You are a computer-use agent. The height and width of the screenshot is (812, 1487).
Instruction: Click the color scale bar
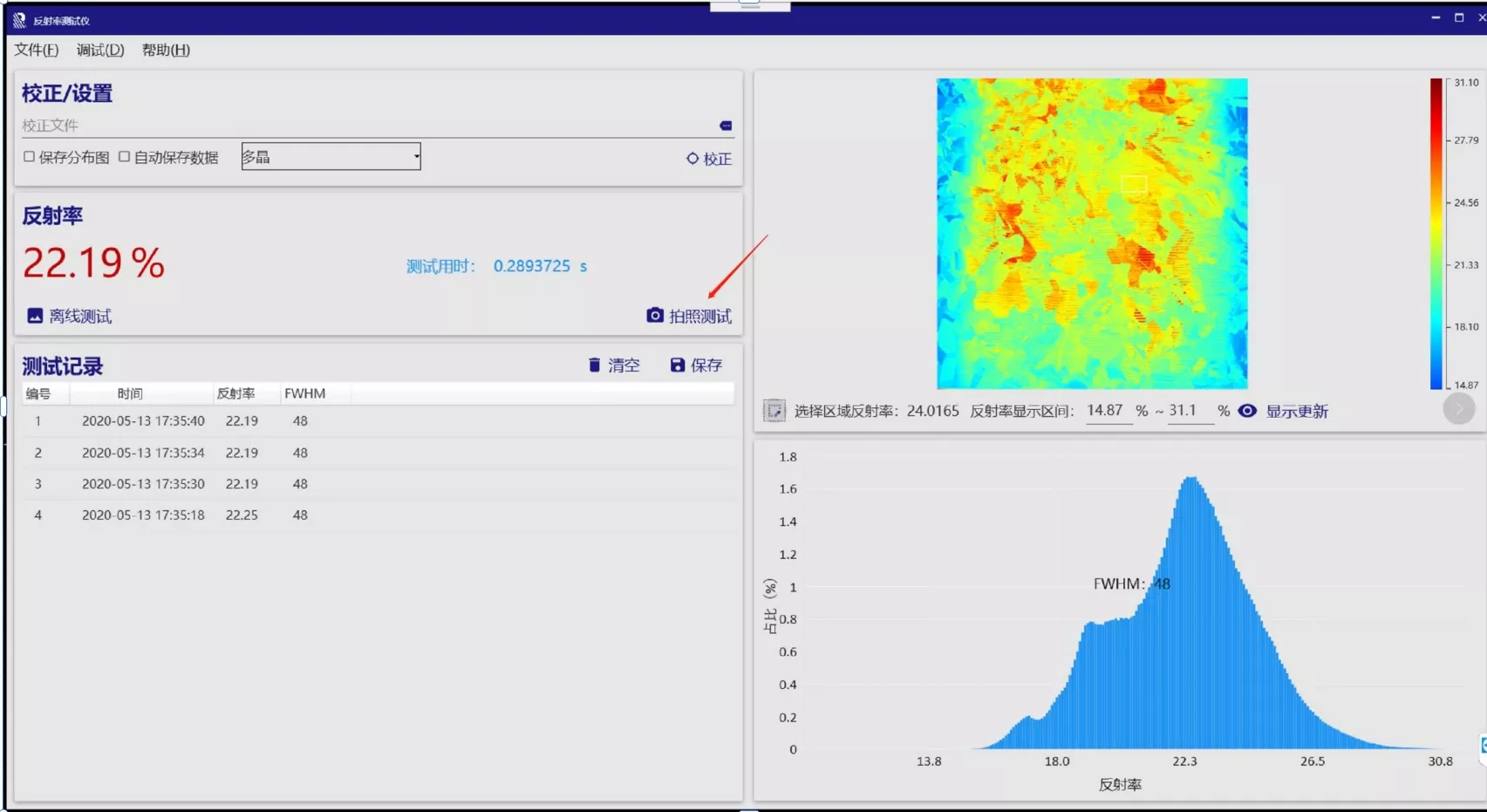[x=1436, y=234]
